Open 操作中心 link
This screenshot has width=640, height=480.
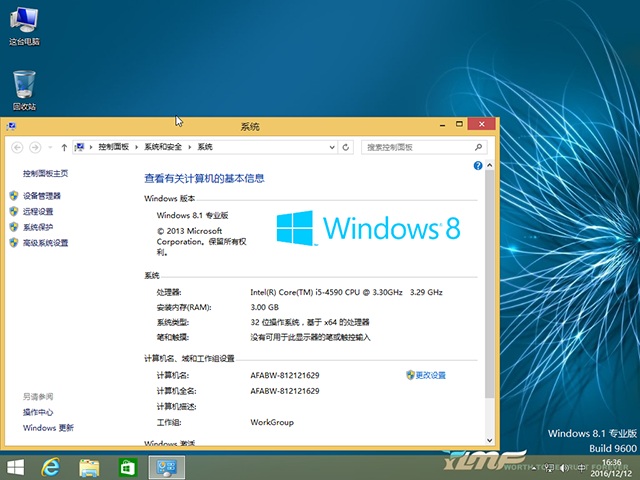38,412
